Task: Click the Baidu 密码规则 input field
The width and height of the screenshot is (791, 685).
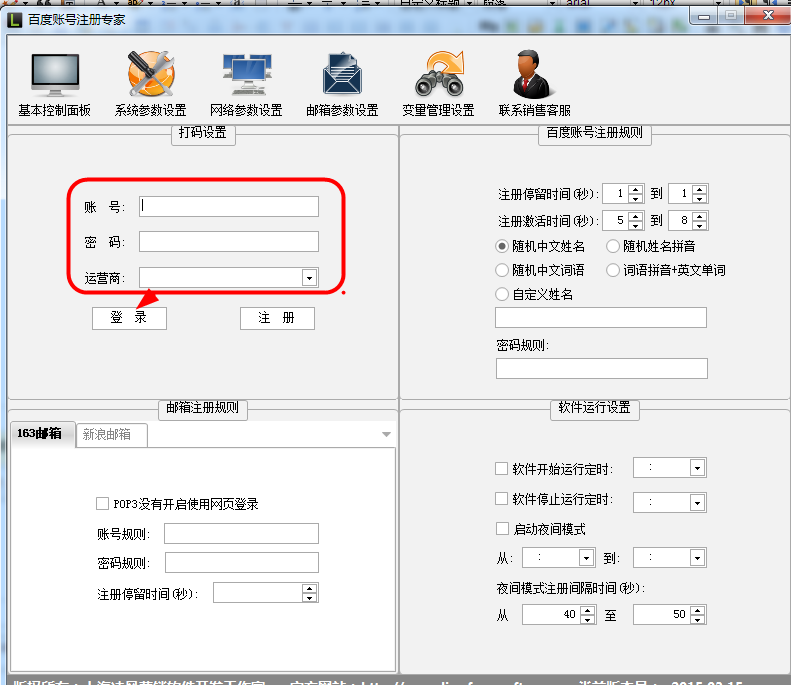Action: coord(601,368)
